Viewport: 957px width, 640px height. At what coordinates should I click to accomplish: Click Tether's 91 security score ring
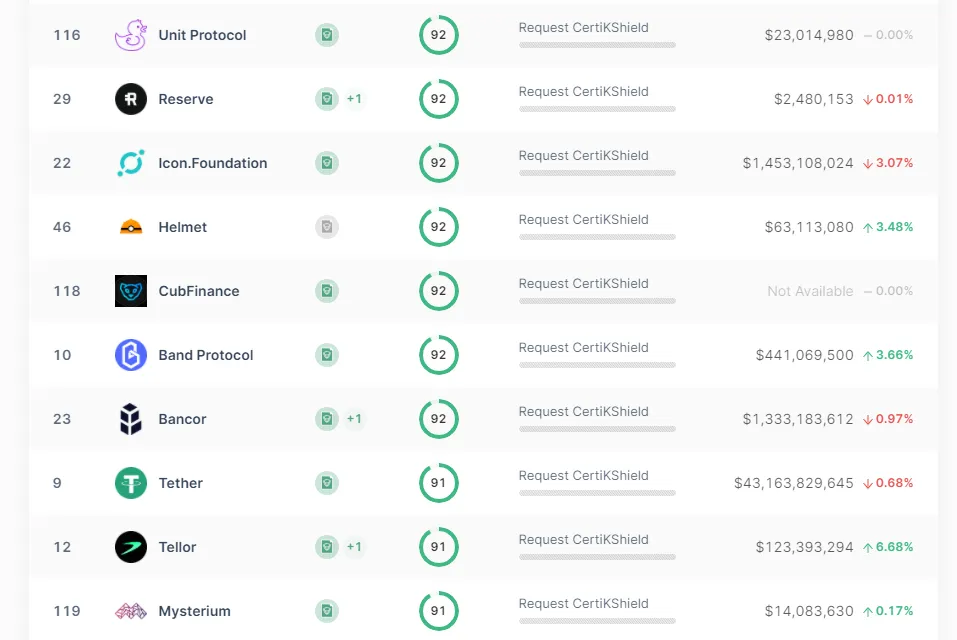click(438, 483)
